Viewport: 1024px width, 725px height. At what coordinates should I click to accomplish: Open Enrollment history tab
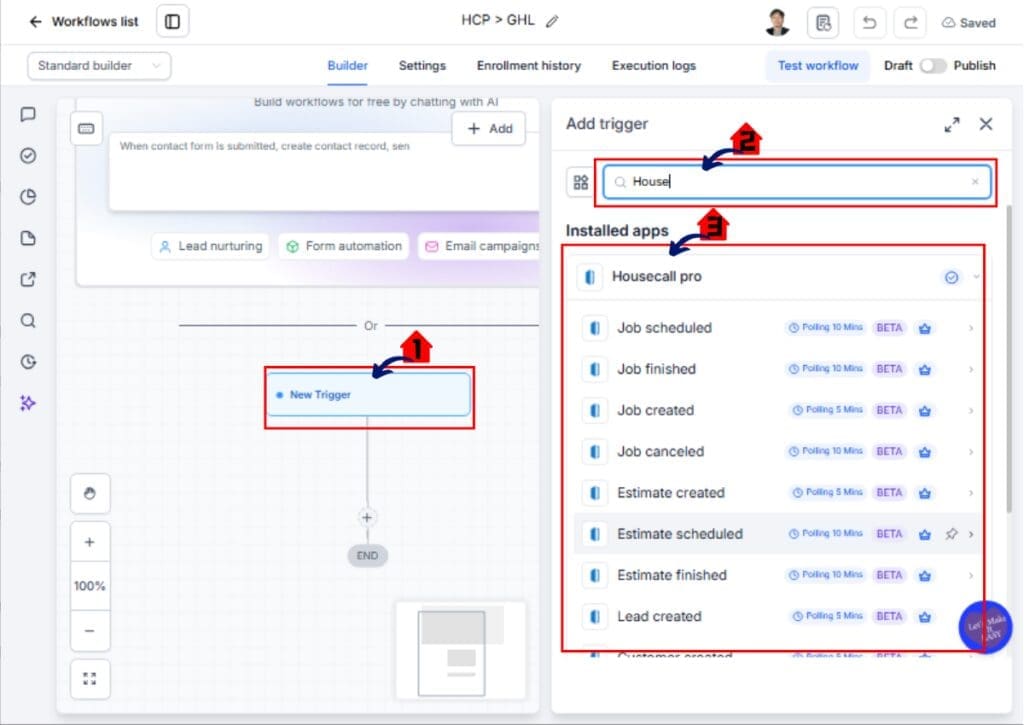[528, 65]
